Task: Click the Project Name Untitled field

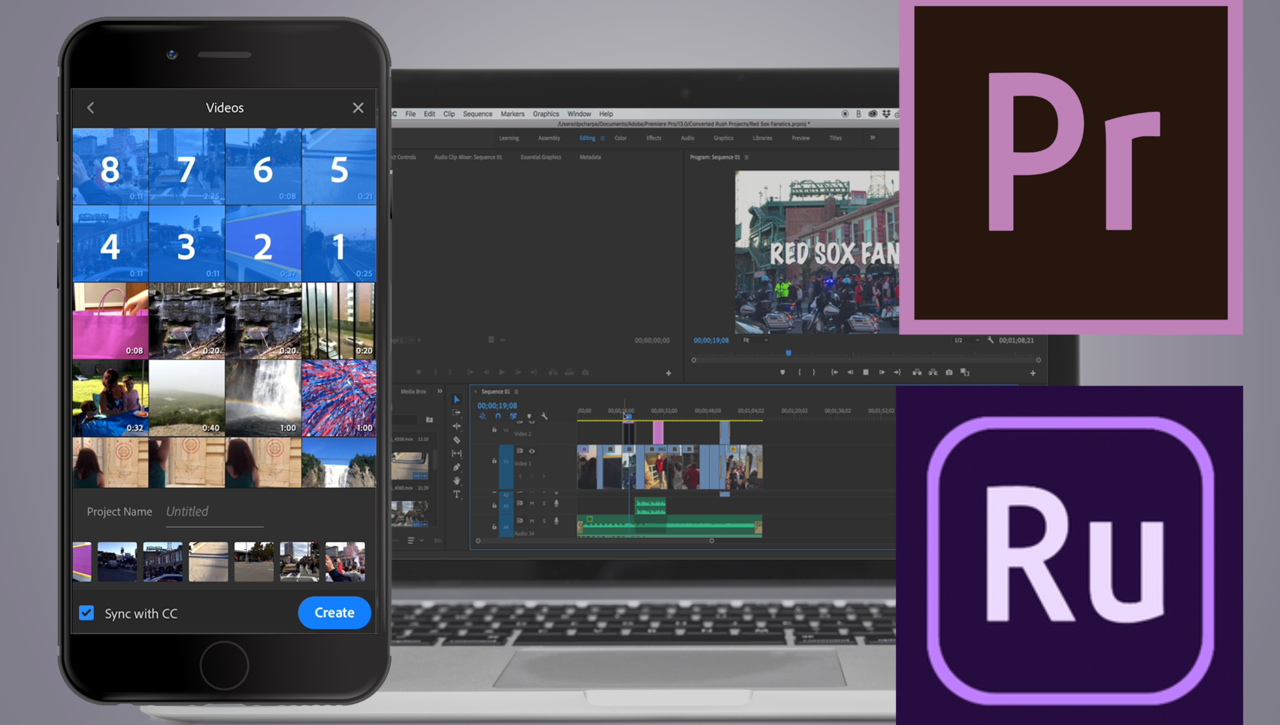Action: pyautogui.click(x=214, y=512)
